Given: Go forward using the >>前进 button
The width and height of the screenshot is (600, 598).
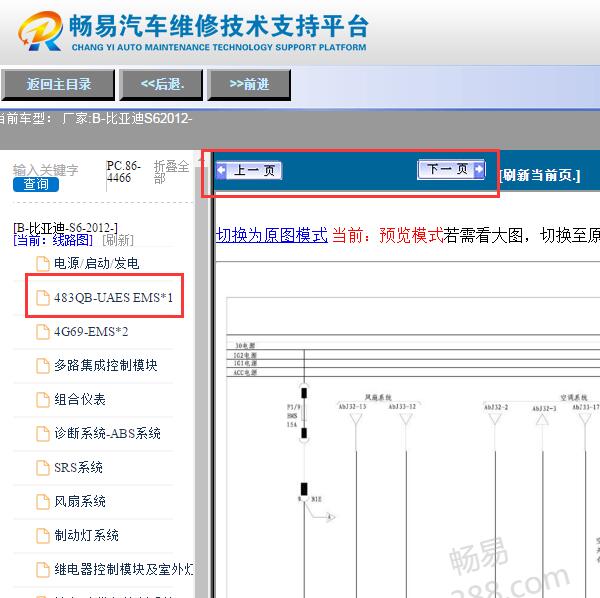Looking at the screenshot, I should [x=249, y=85].
